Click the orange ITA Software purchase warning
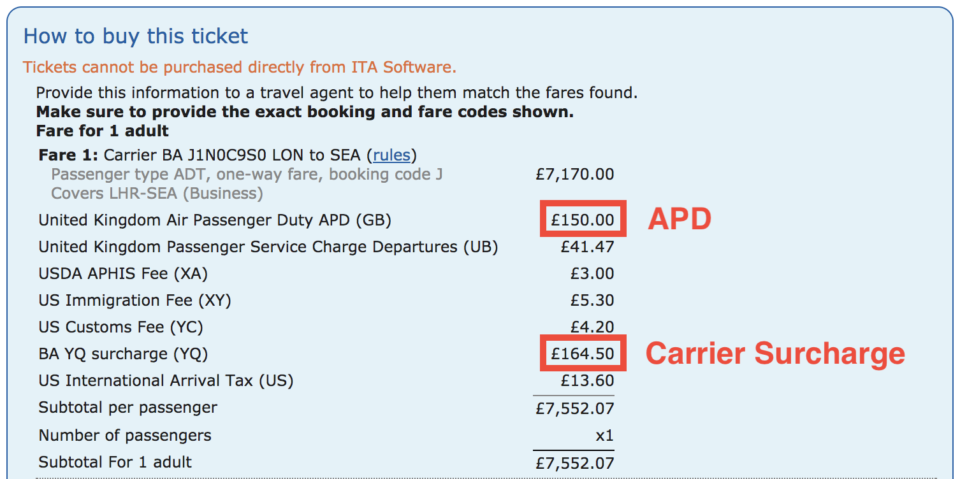 [240, 67]
